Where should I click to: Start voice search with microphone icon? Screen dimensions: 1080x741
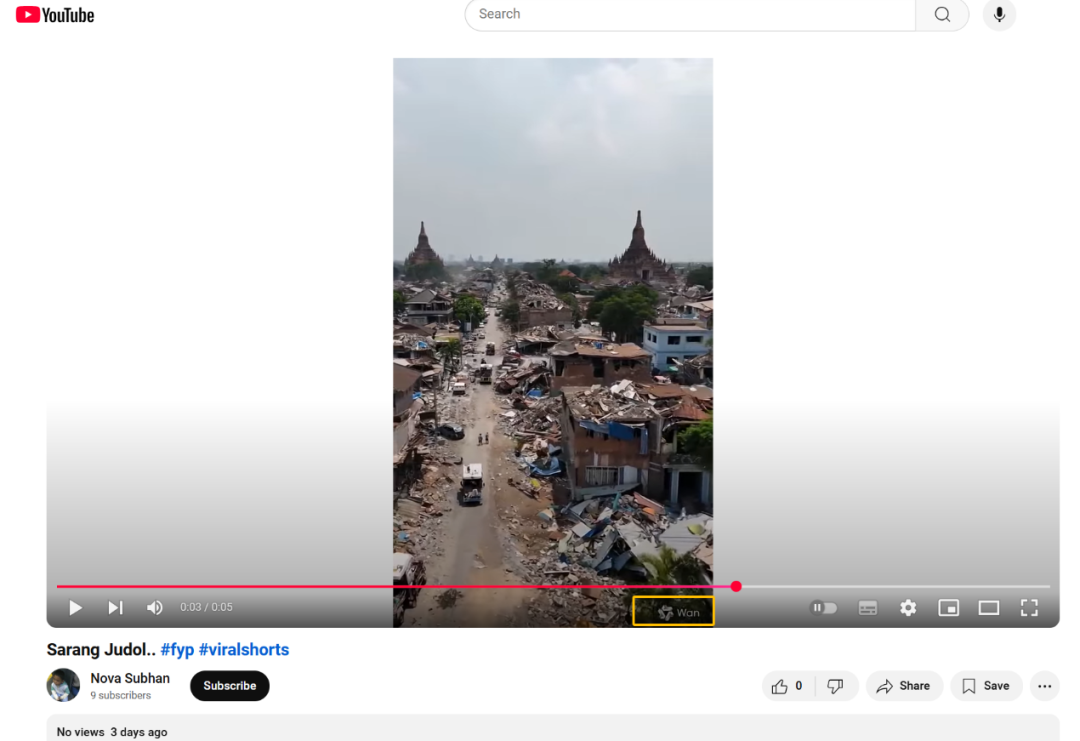pos(999,15)
